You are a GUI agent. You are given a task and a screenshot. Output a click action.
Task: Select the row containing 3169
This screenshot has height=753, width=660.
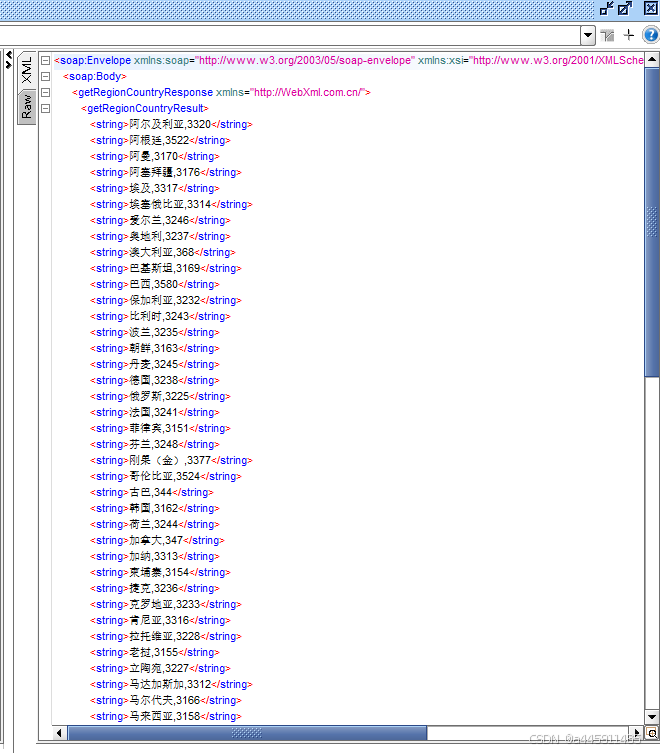click(x=166, y=268)
